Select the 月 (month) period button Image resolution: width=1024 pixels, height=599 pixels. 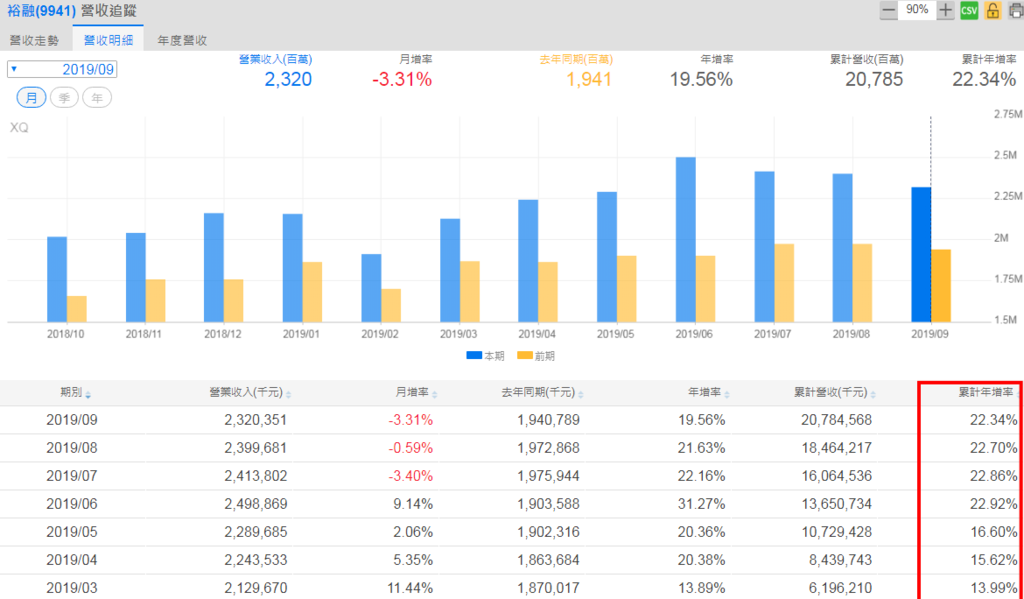pyautogui.click(x=31, y=98)
